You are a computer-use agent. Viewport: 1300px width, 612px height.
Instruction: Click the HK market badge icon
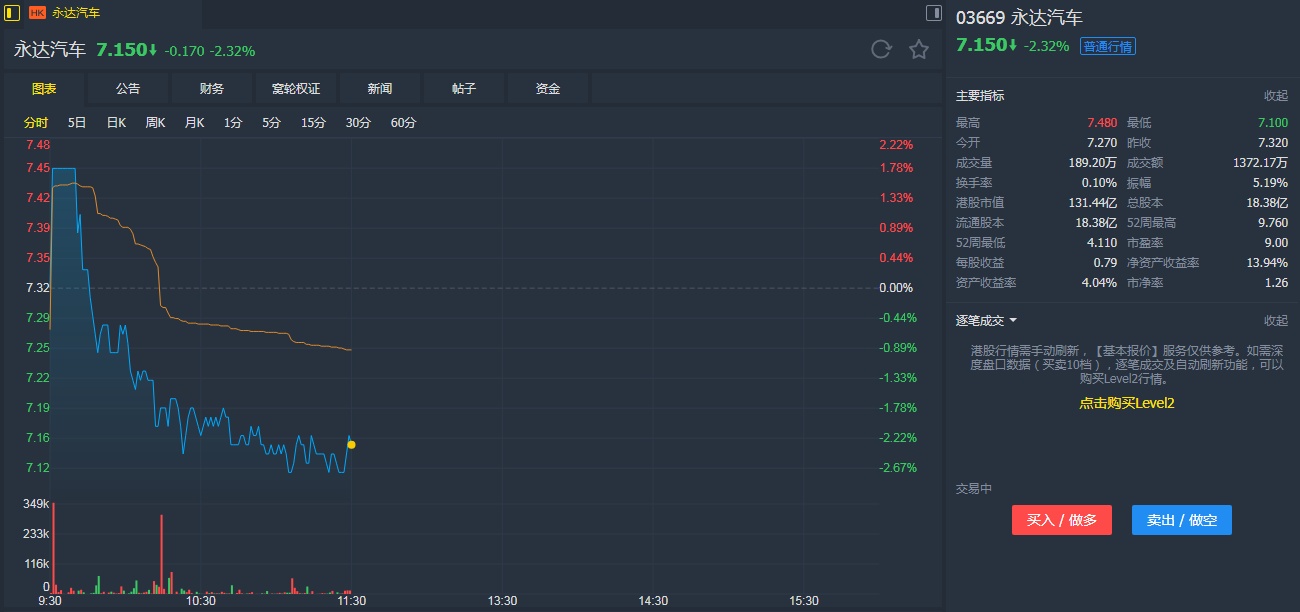coord(37,13)
